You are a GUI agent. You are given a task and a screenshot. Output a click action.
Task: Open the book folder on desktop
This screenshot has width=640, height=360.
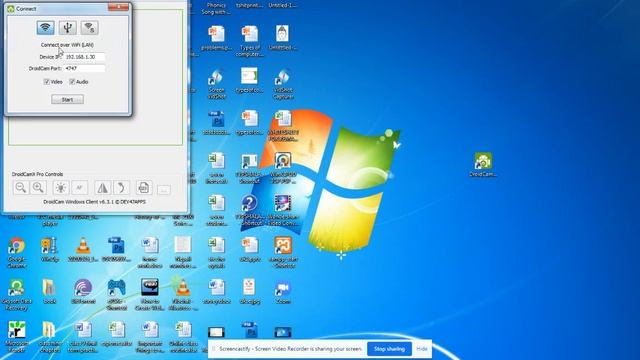(49, 291)
